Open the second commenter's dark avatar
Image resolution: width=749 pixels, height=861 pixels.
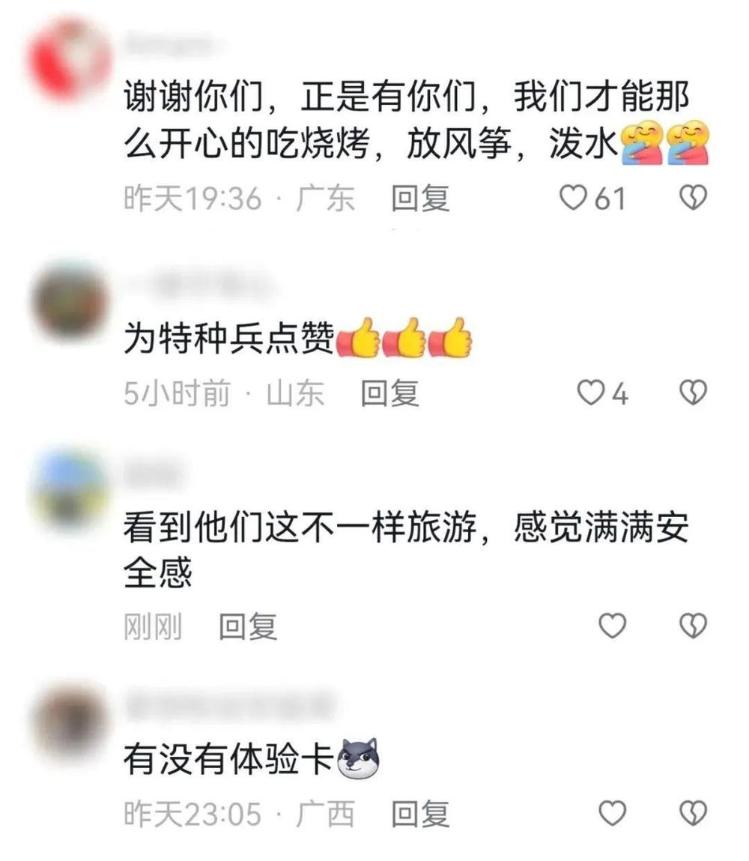pos(70,301)
